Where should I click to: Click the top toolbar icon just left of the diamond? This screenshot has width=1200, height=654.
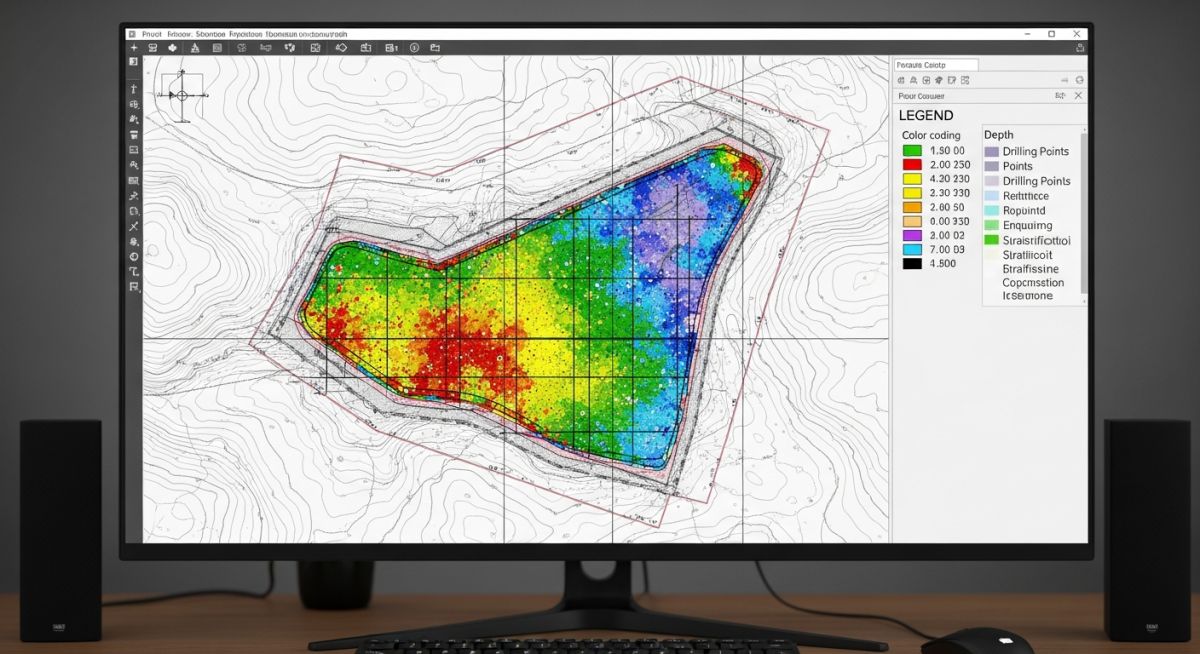point(315,48)
